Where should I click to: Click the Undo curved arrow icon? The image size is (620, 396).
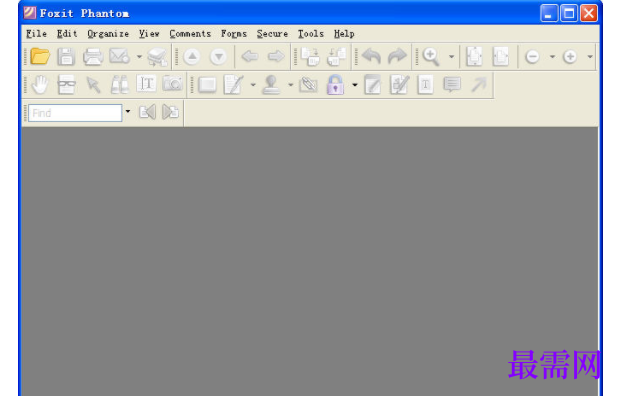[371, 56]
